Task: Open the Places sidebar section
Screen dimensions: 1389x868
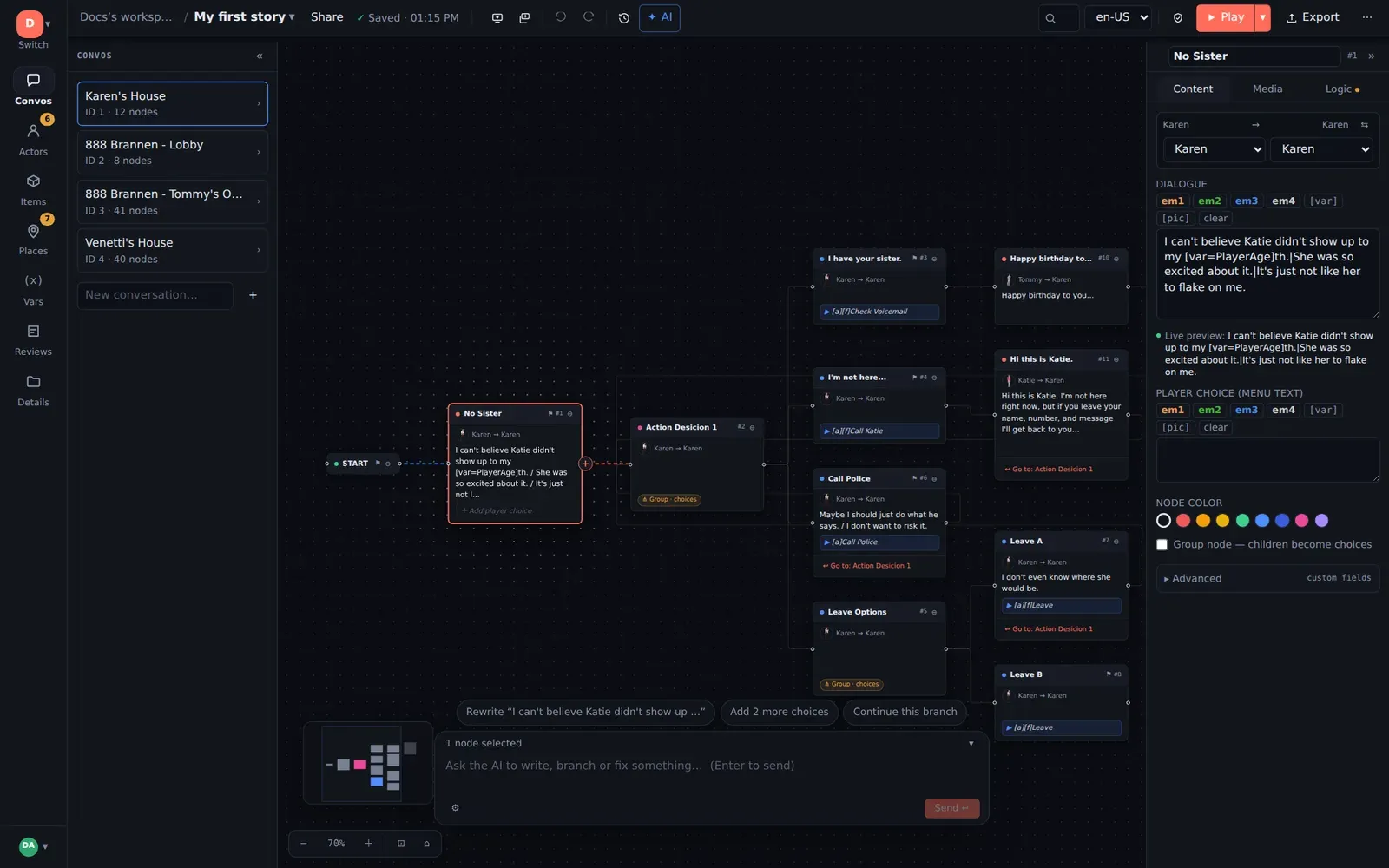Action: coord(33,239)
